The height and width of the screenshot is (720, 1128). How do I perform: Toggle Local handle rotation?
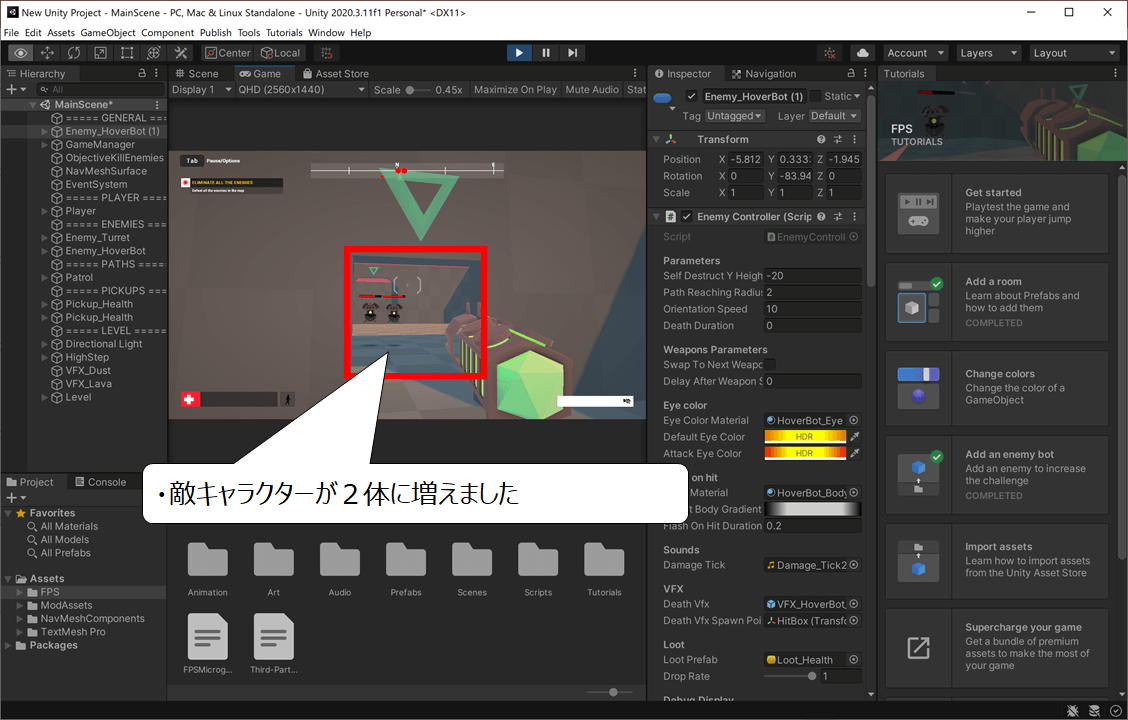click(281, 53)
